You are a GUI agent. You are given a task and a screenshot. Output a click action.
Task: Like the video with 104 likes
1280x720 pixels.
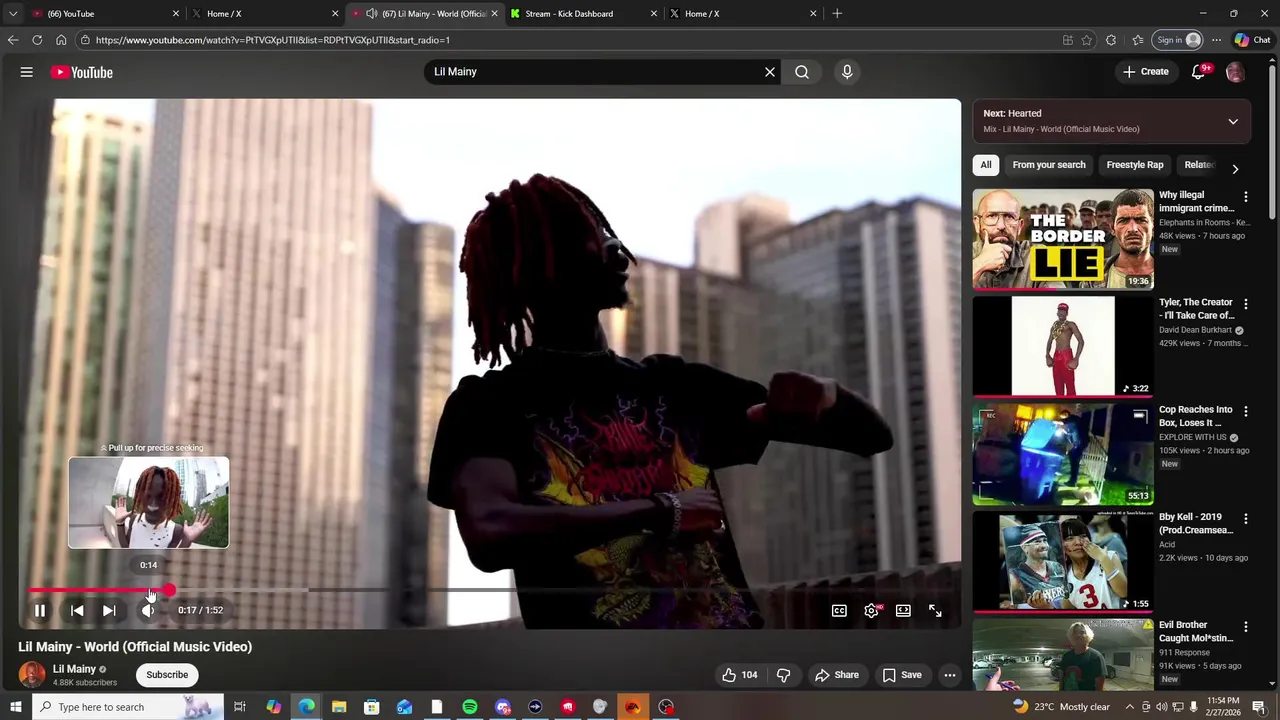(739, 675)
